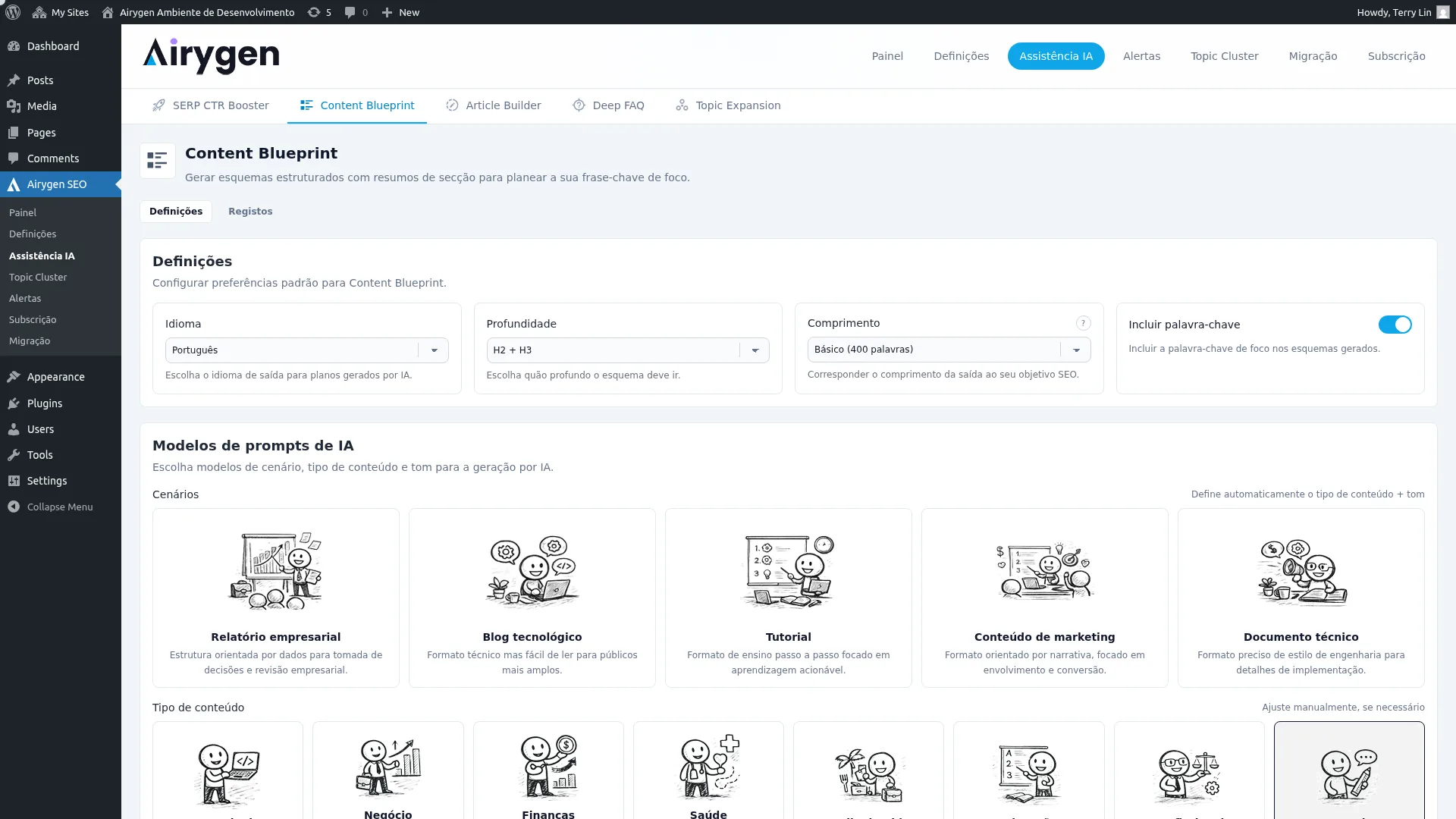The height and width of the screenshot is (819, 1456).
Task: Select the Documento técnico scenario card
Action: [x=1301, y=598]
